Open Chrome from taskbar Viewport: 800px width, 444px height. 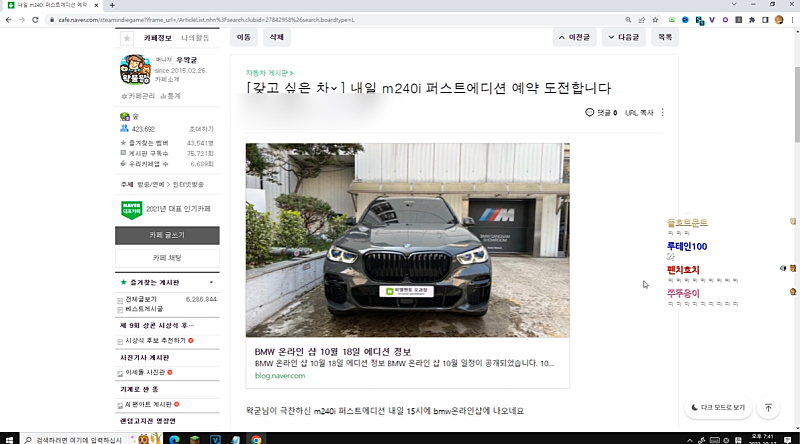click(256, 439)
